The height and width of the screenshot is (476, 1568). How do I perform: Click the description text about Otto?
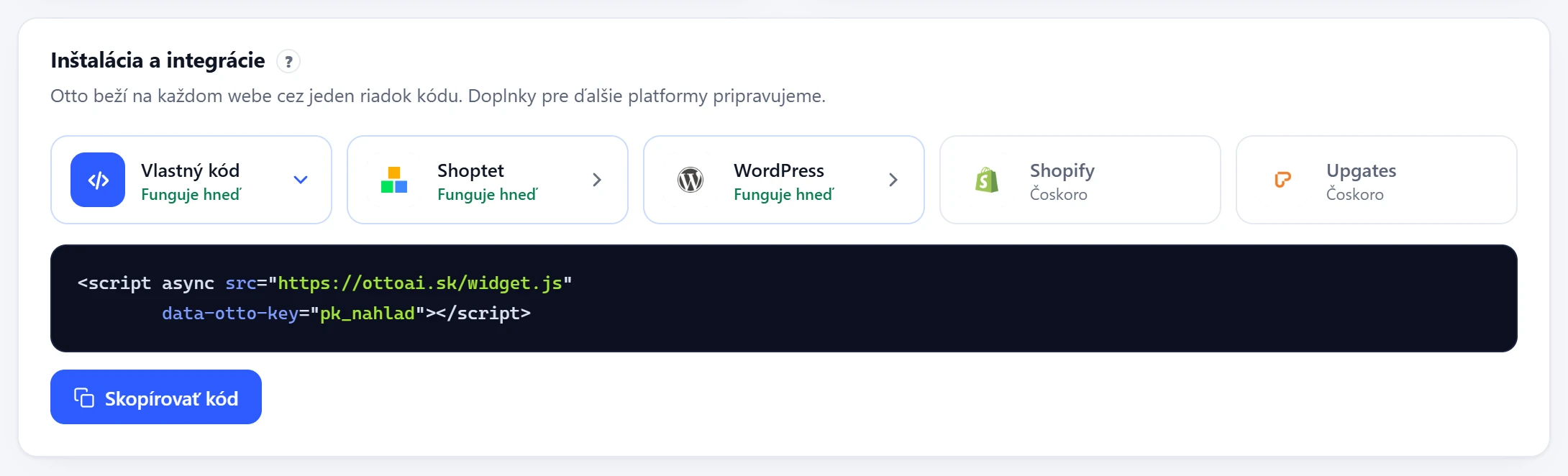tap(438, 96)
